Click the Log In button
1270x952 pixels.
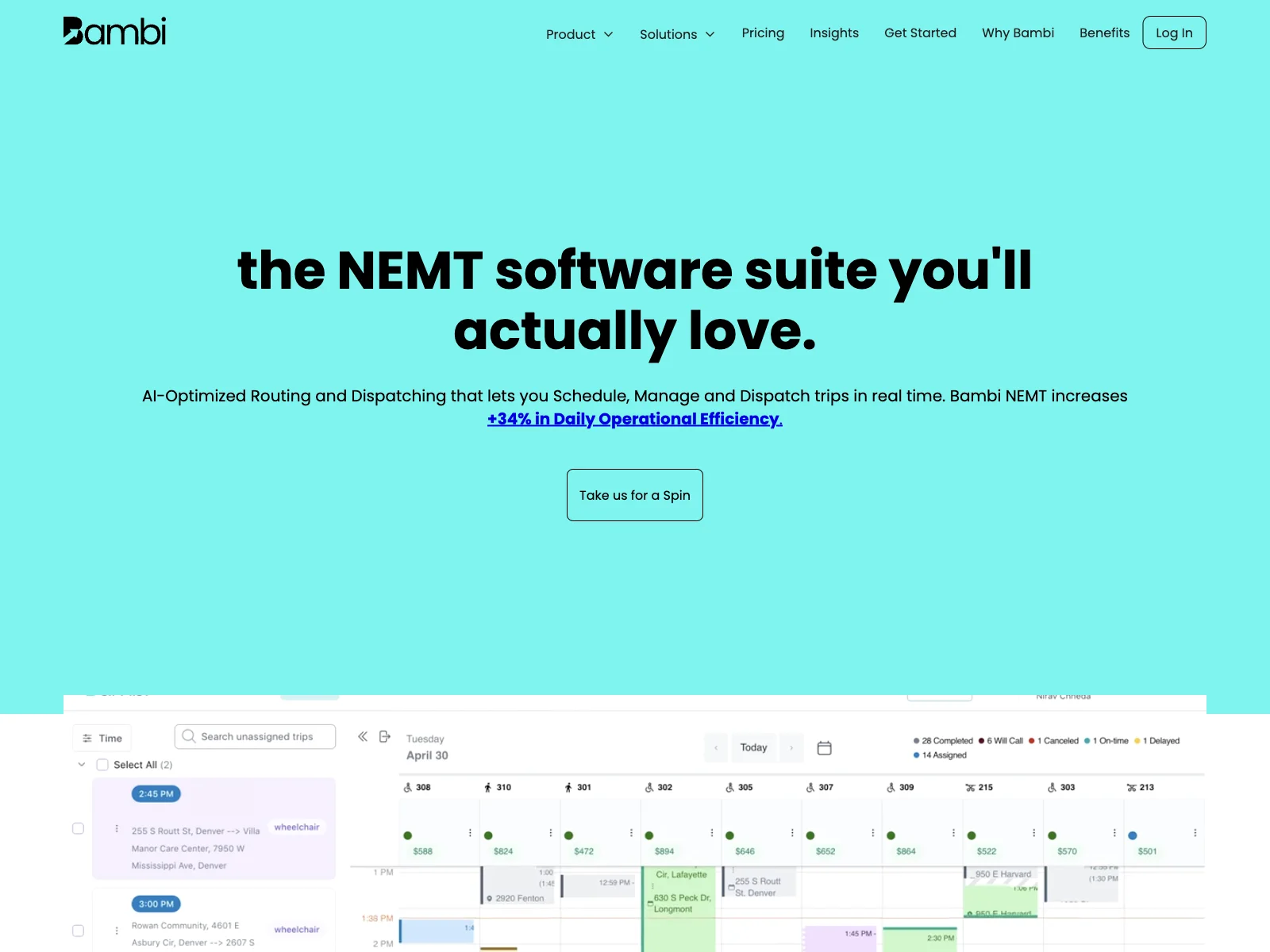[1174, 33]
